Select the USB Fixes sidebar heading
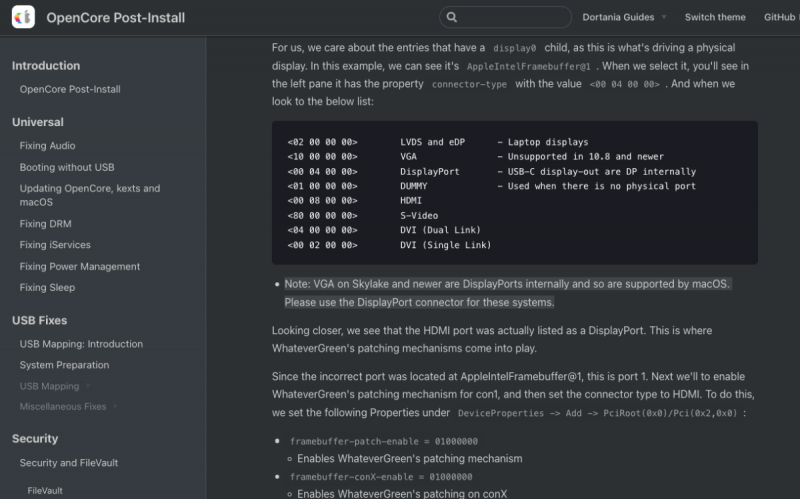Image resolution: width=800 pixels, height=499 pixels. click(x=39, y=320)
